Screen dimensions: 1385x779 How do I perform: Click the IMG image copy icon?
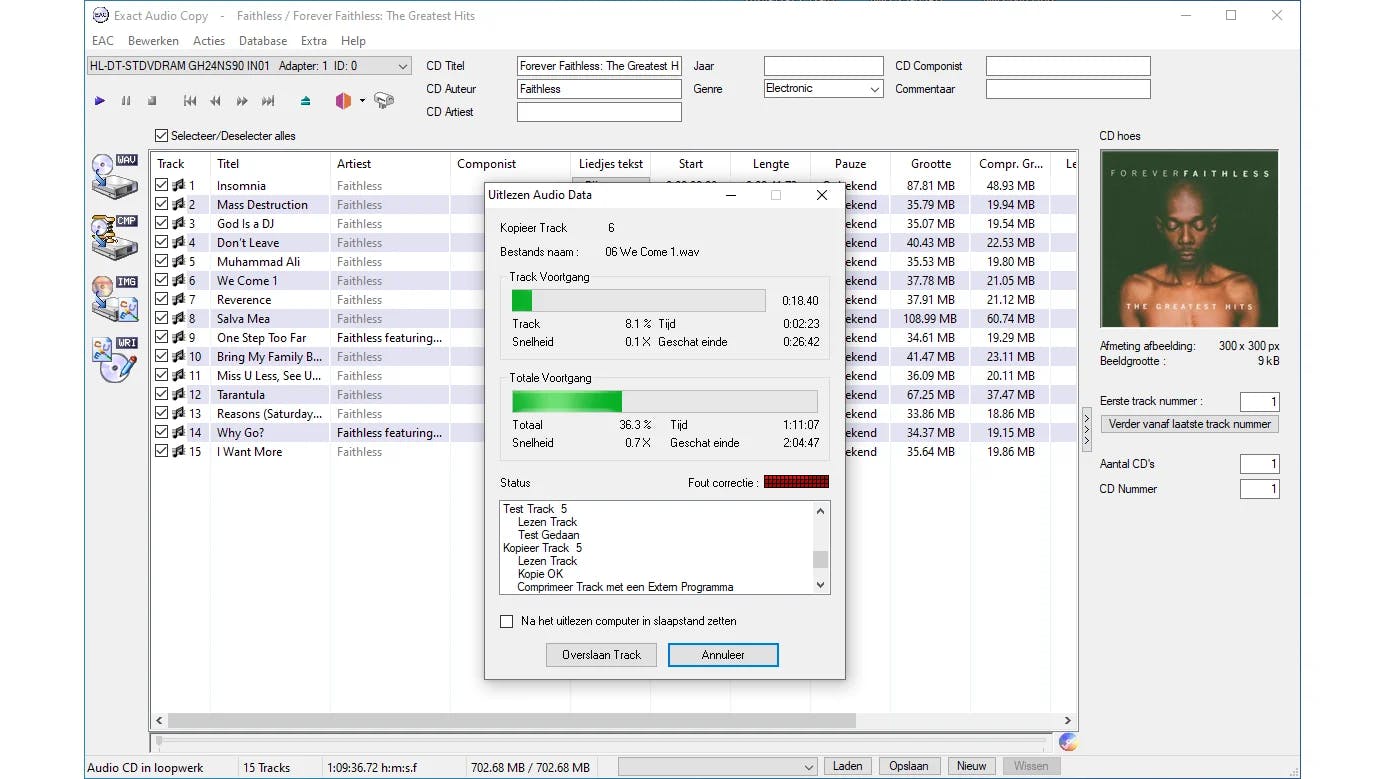tap(115, 299)
